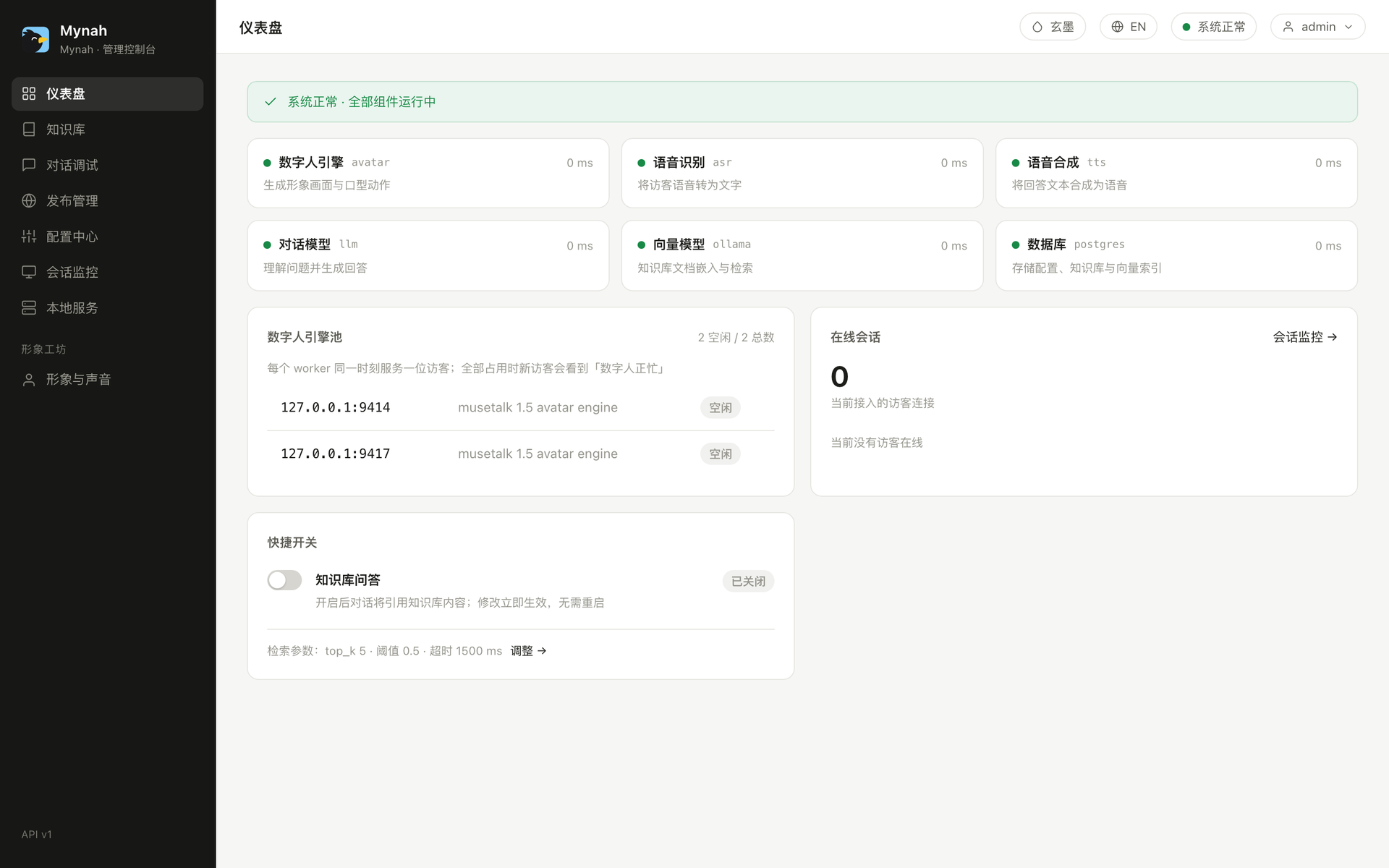Click the user icon beside admin
The width and height of the screenshot is (1389, 868).
point(1288,27)
